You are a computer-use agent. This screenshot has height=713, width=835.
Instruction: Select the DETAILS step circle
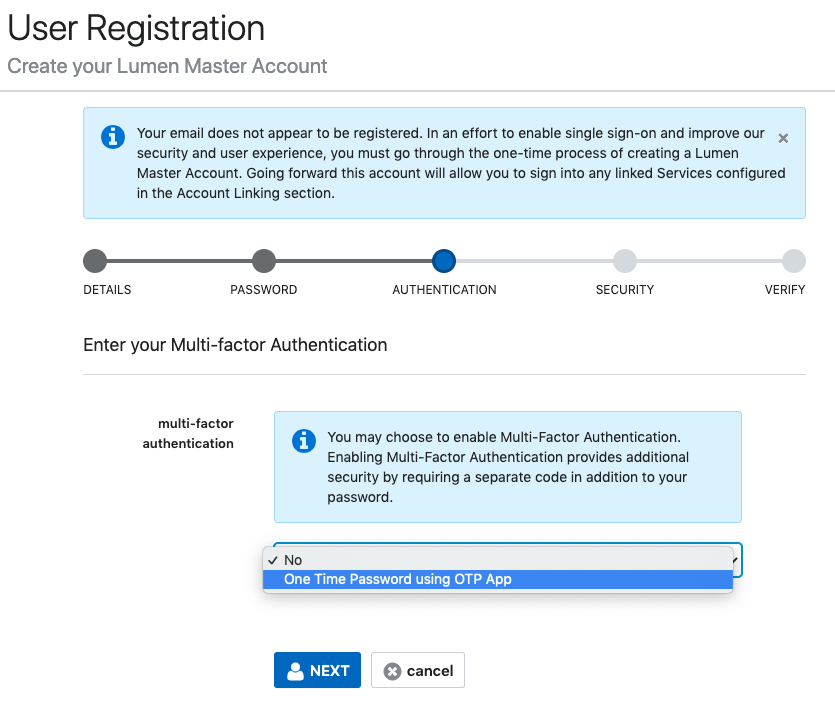coord(95,261)
